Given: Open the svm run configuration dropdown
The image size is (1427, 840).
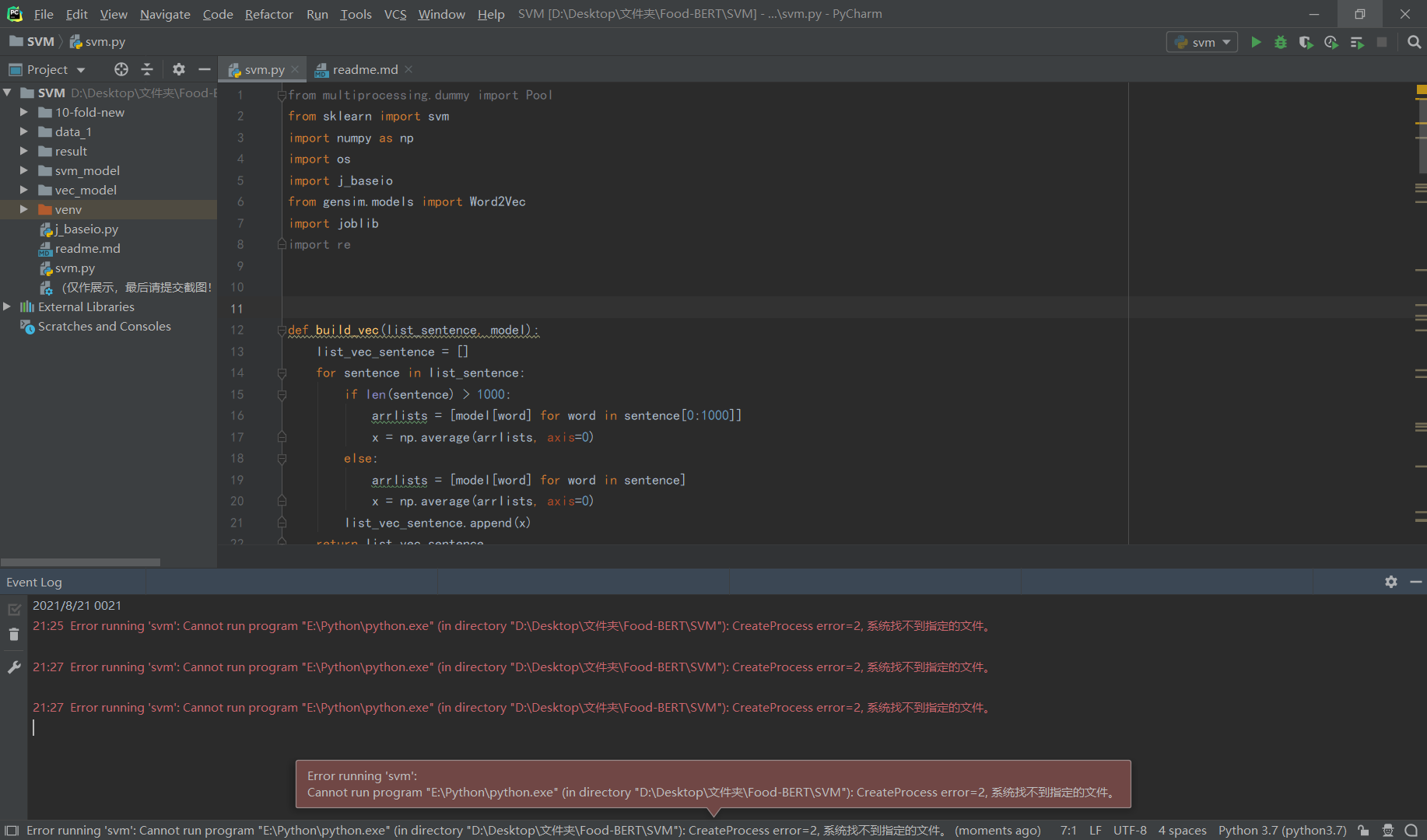Looking at the screenshot, I should click(1201, 42).
